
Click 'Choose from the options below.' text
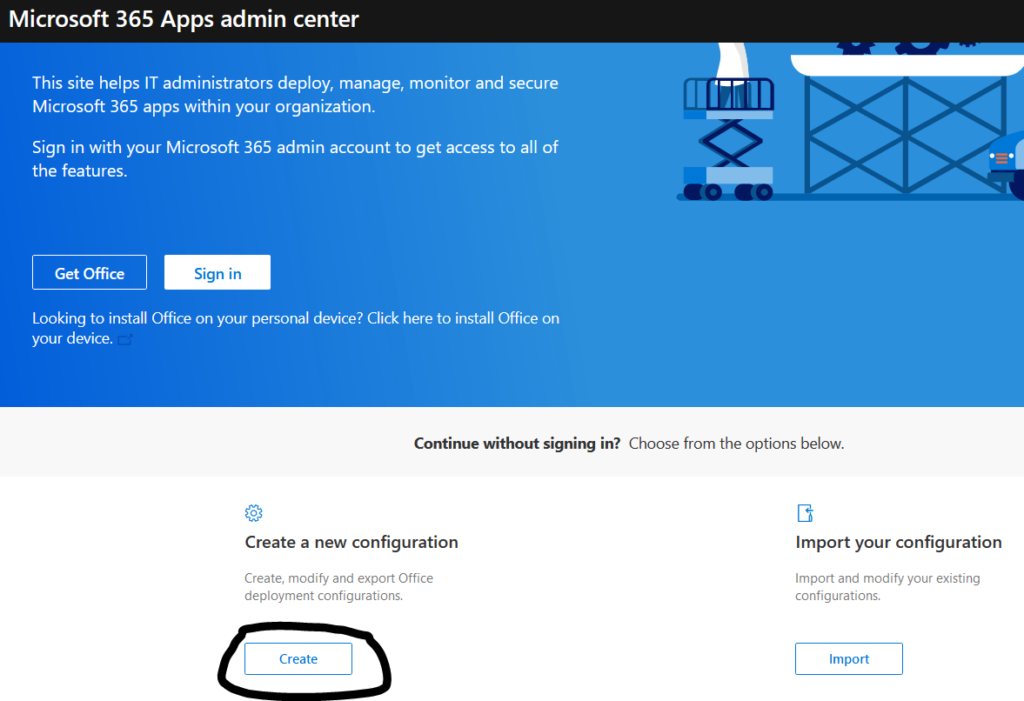tap(737, 444)
